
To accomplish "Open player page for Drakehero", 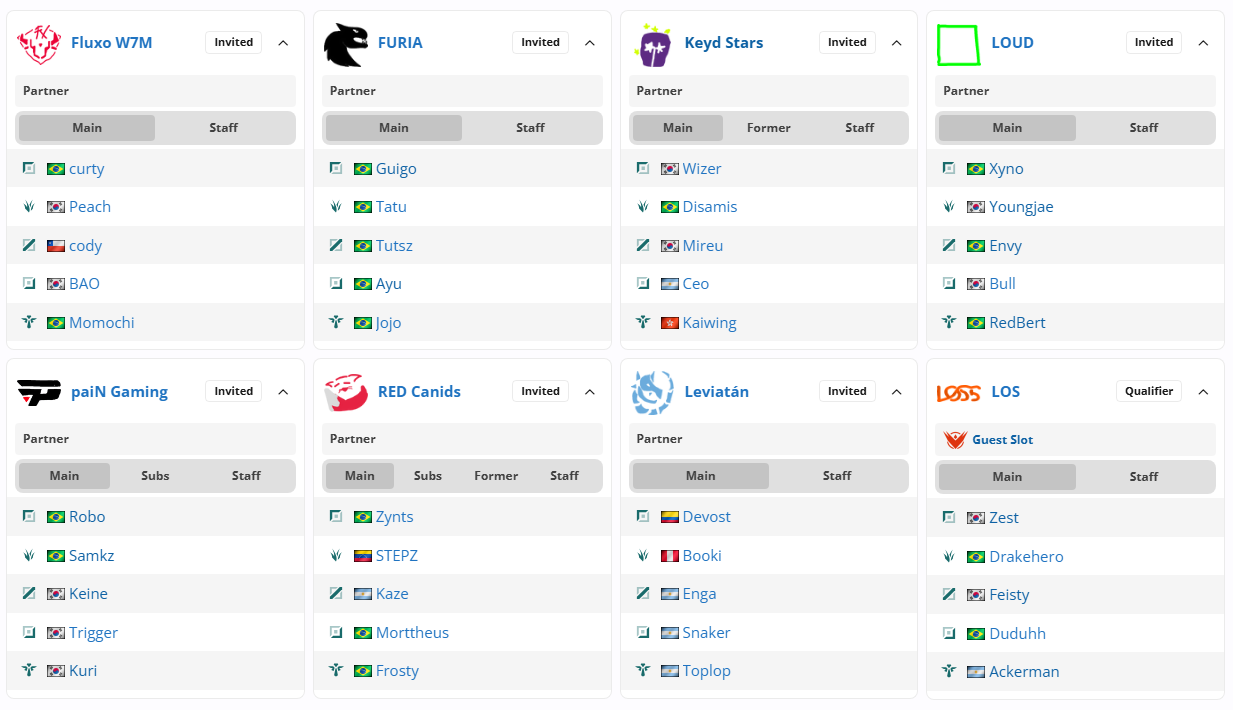I will (1027, 557).
